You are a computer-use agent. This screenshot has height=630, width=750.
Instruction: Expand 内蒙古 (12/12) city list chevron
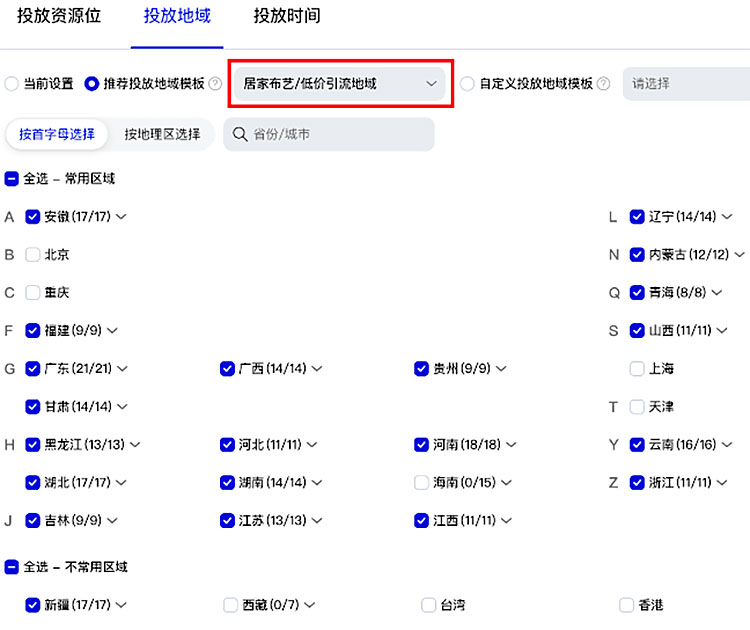tap(739, 254)
